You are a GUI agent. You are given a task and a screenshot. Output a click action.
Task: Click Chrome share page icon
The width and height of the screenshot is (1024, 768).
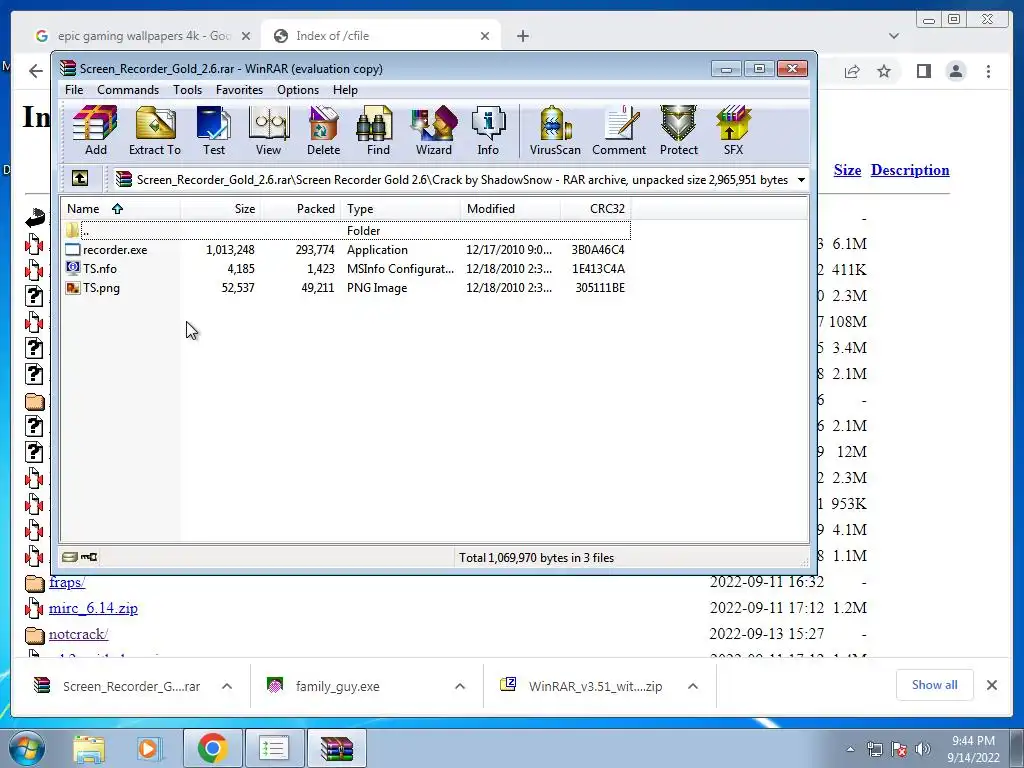pos(852,71)
